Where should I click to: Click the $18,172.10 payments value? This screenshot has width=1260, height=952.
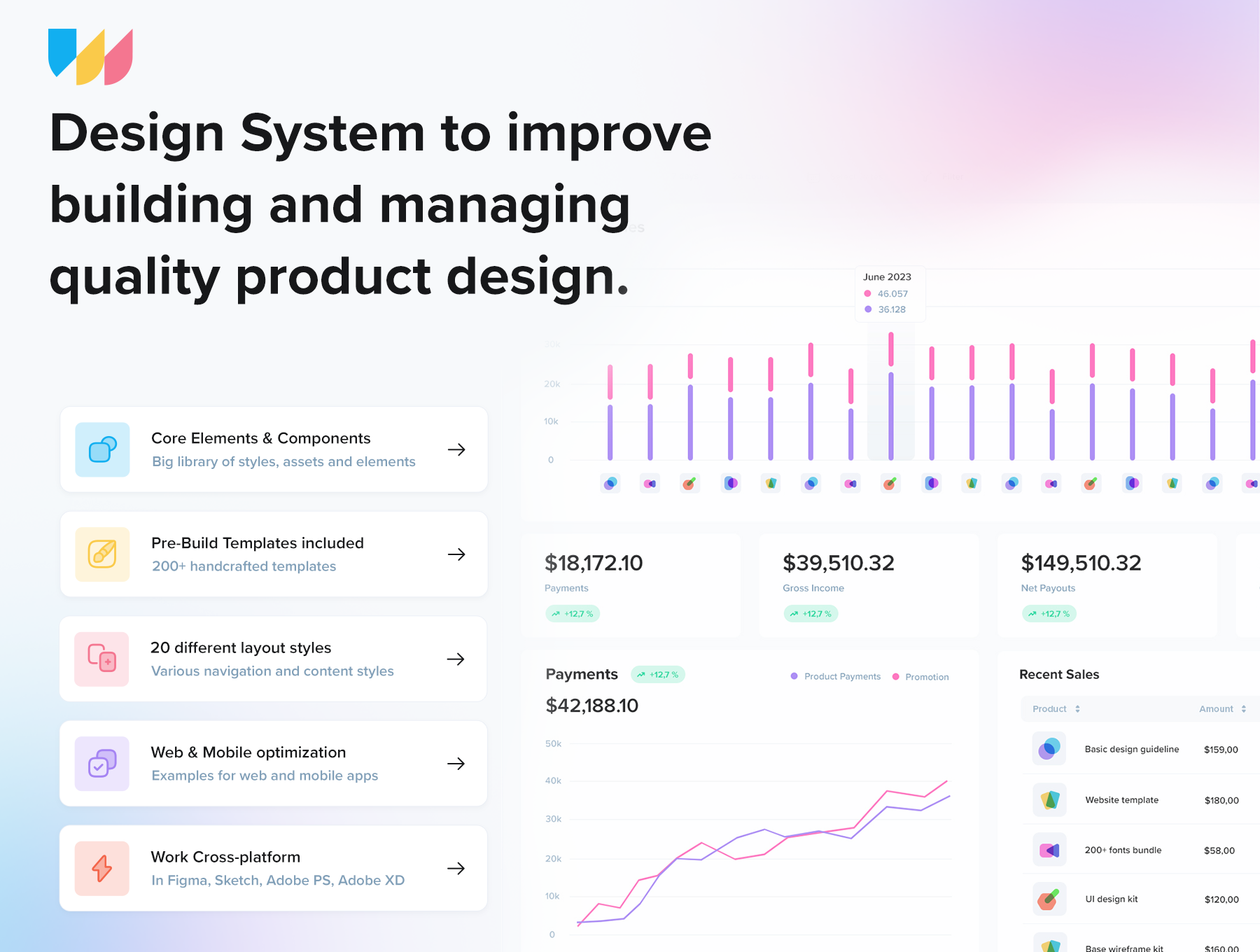click(594, 563)
